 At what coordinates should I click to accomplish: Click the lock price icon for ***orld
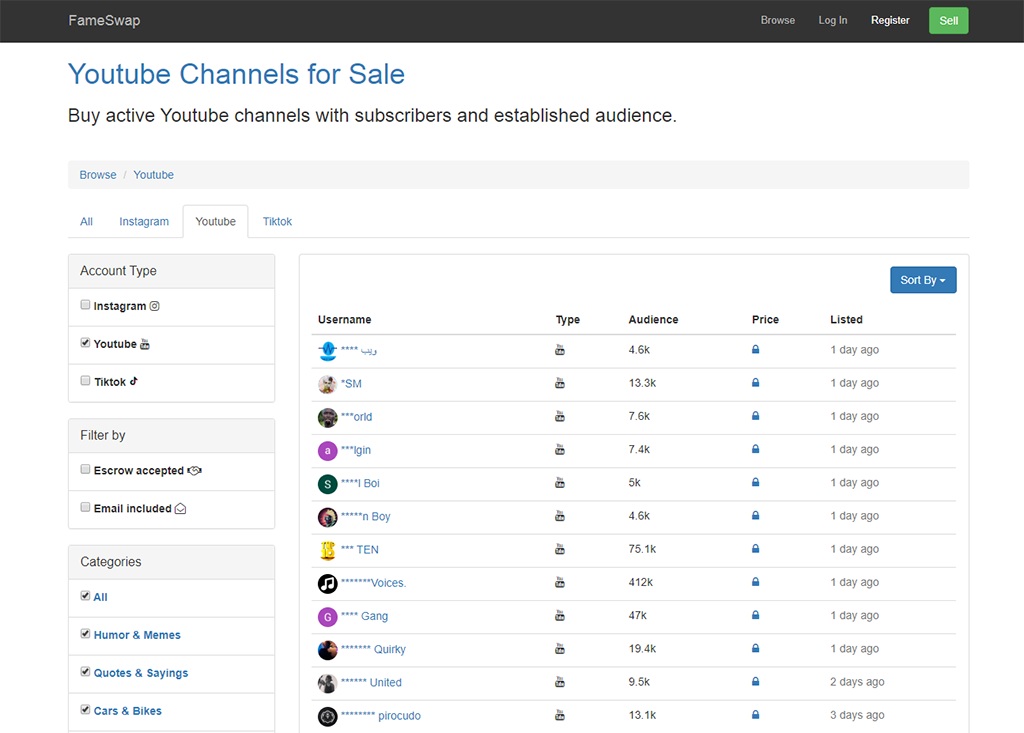point(755,416)
